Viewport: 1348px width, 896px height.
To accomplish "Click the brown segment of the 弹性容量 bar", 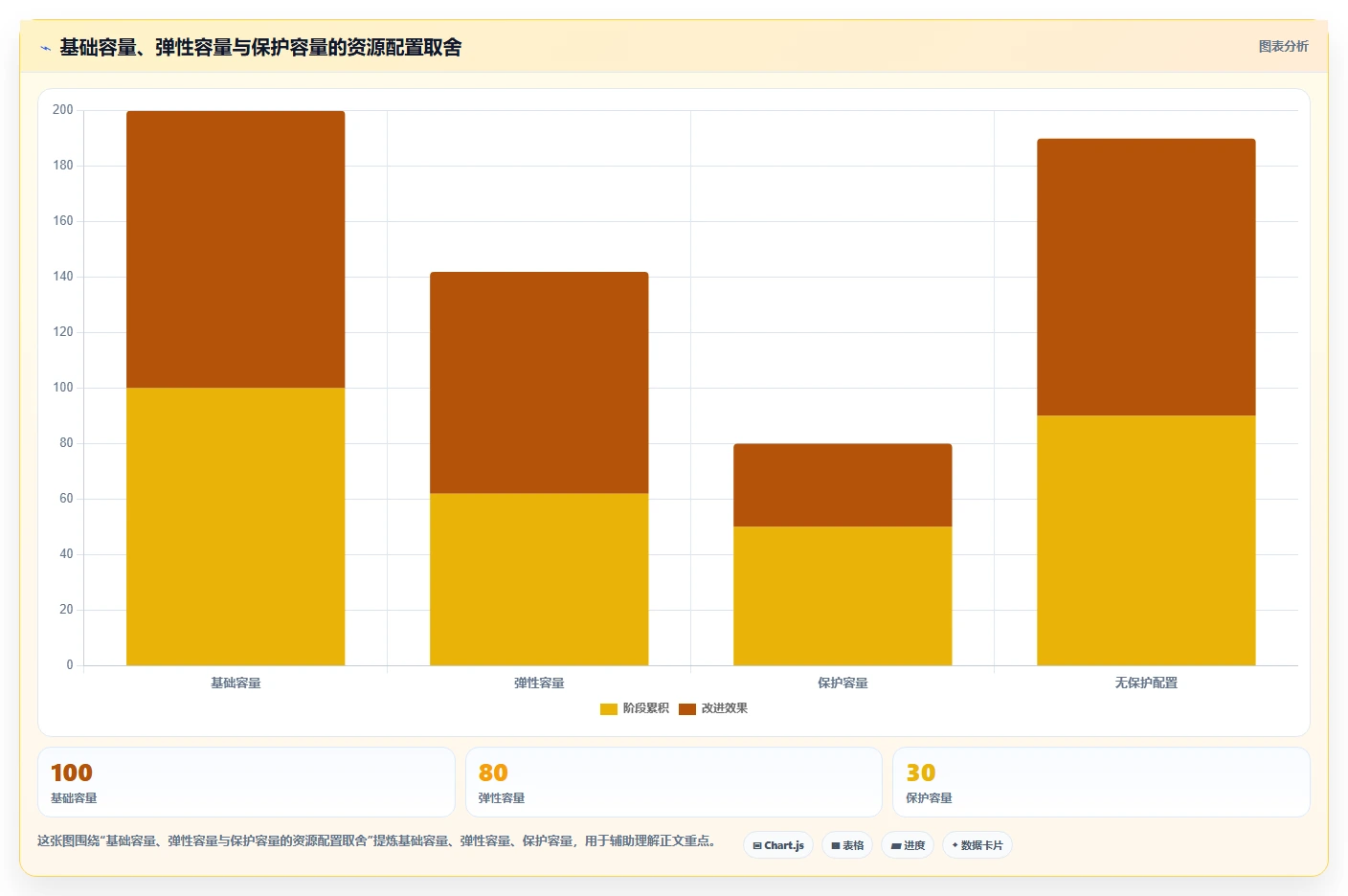I will 539,383.
